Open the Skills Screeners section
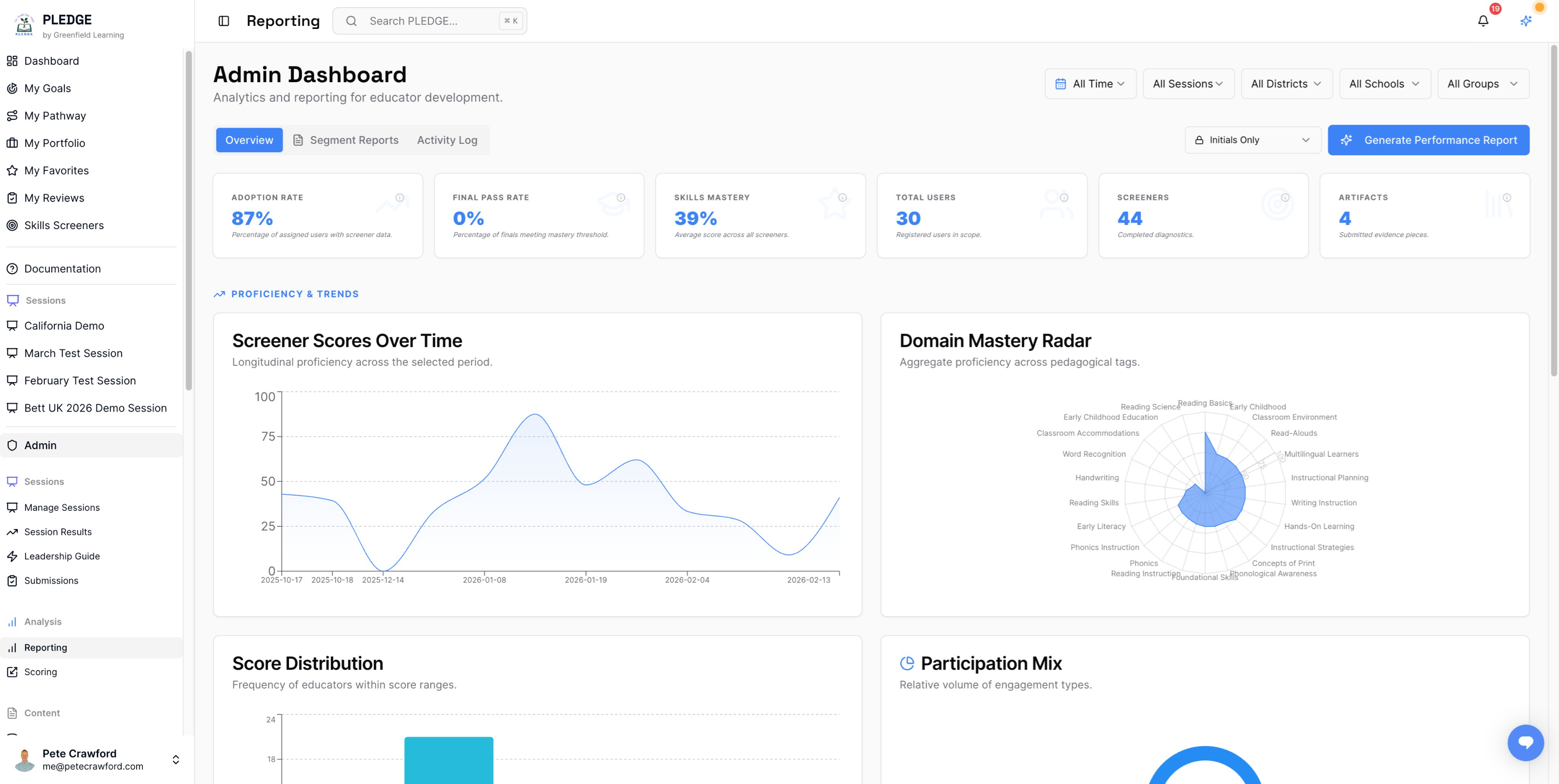Viewport: 1559px width, 784px height. coord(64,225)
